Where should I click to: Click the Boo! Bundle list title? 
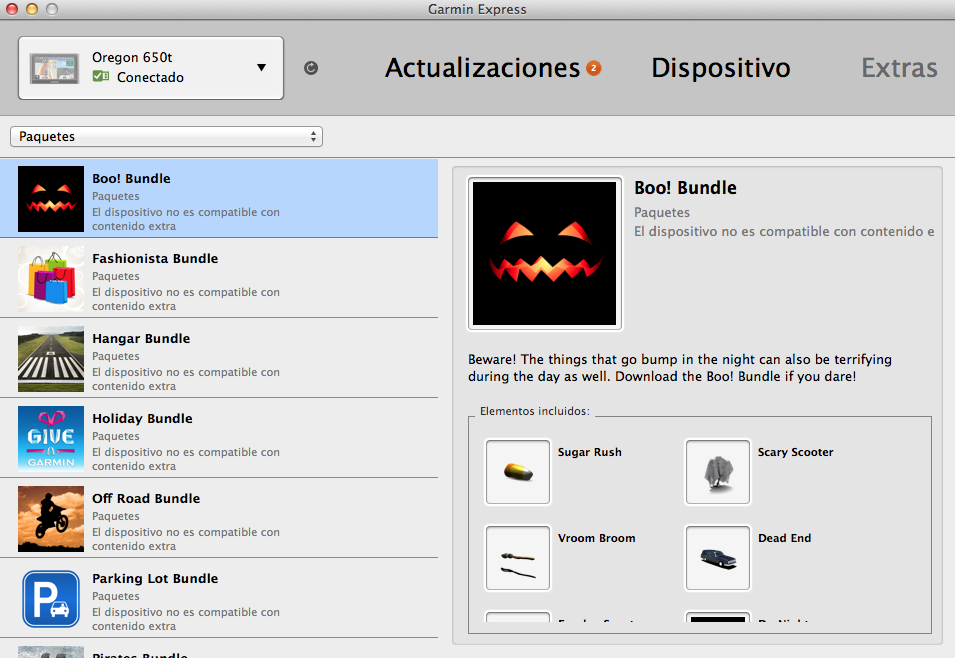click(x=131, y=179)
